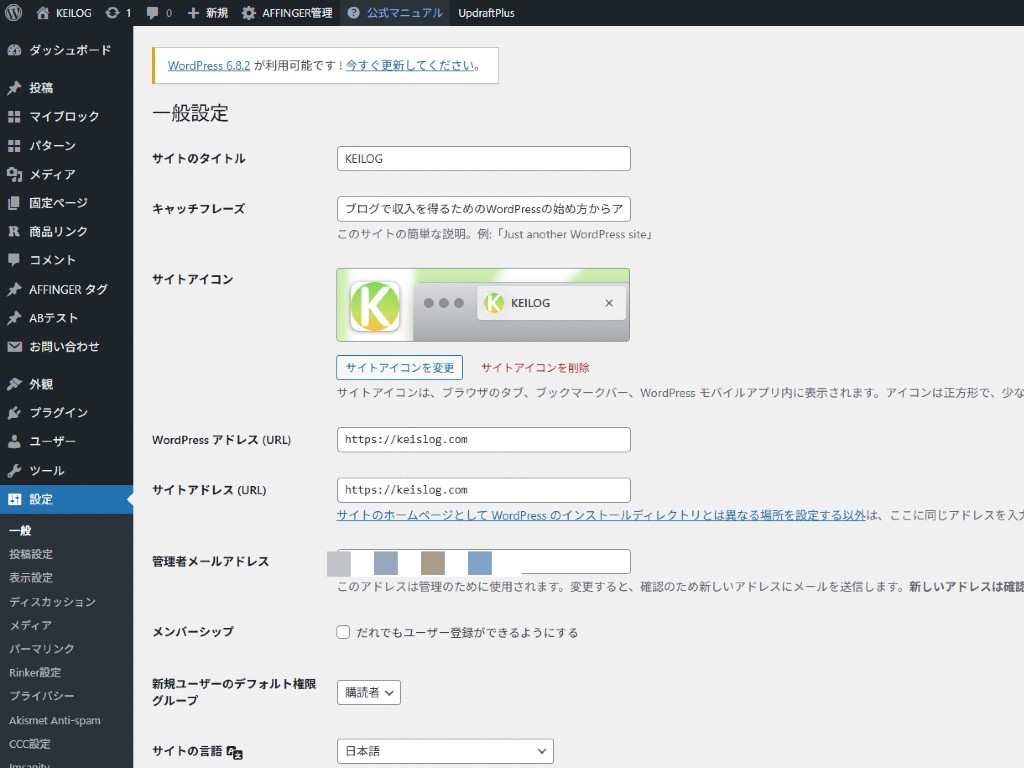
Task: Open パーマリンク settings submenu
Action: click(x=42, y=648)
